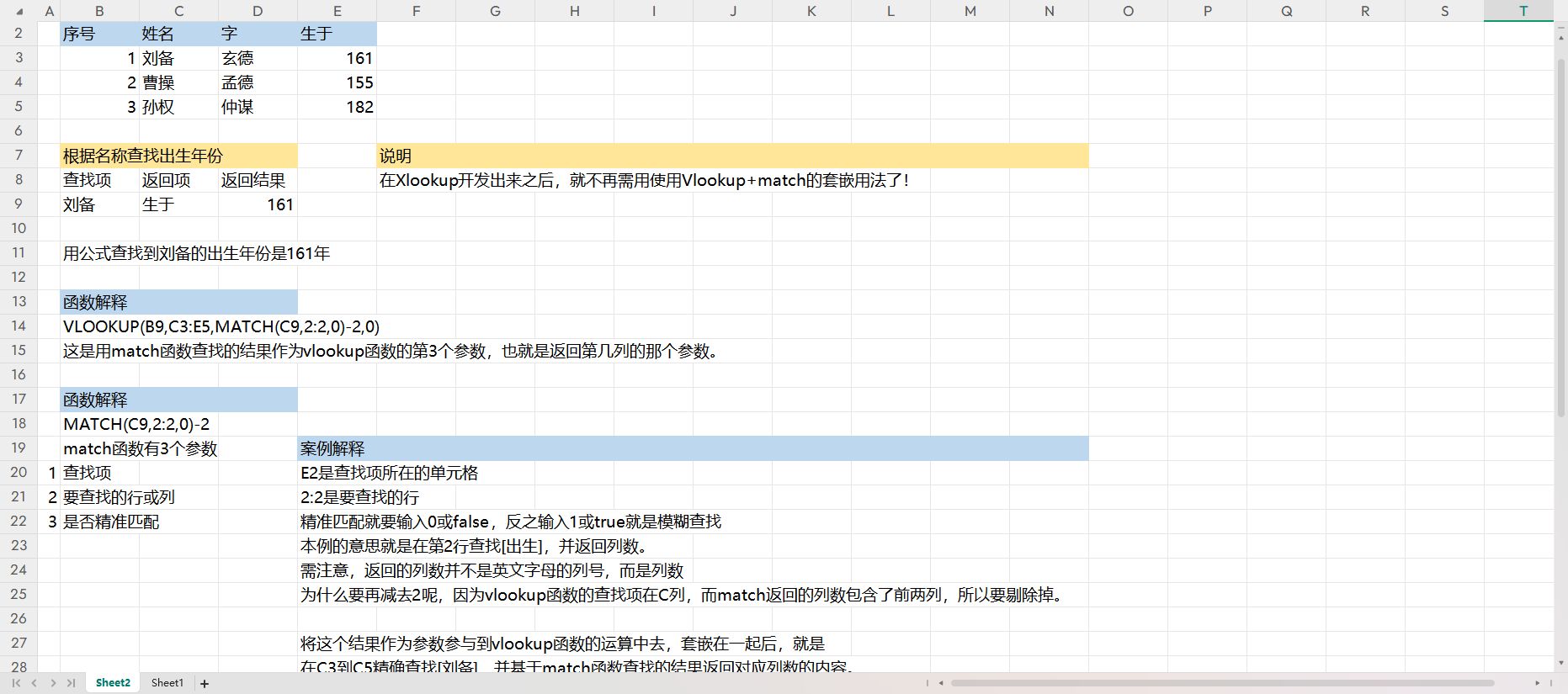The image size is (1568, 694).
Task: Select the row 14 header
Action: pos(19,326)
